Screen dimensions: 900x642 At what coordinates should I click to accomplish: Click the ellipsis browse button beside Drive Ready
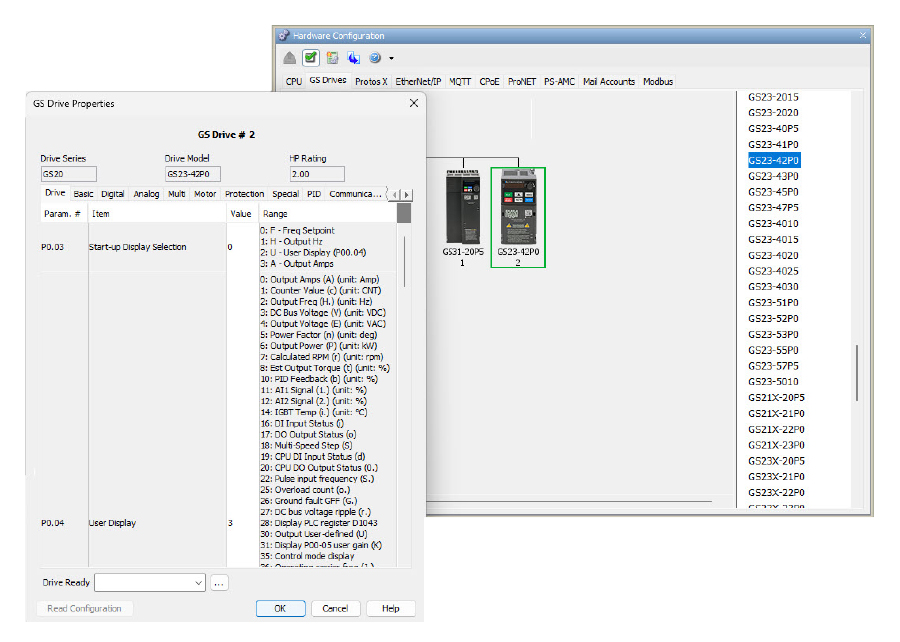pos(219,582)
